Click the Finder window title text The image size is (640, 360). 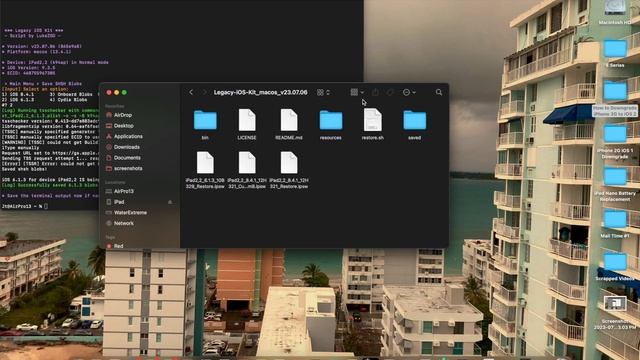[260, 92]
